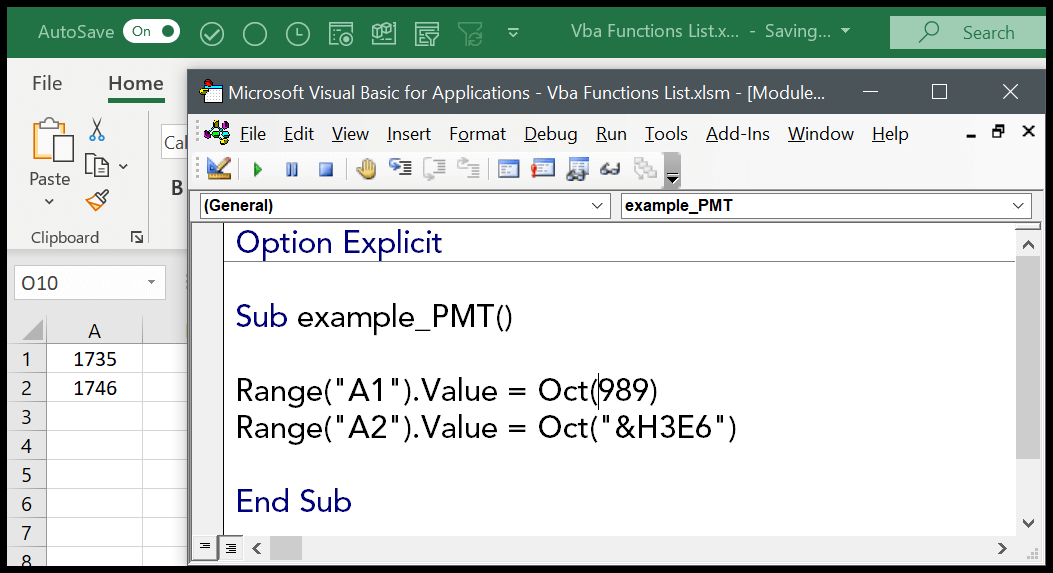Open the (General) object dropdown

click(x=598, y=206)
